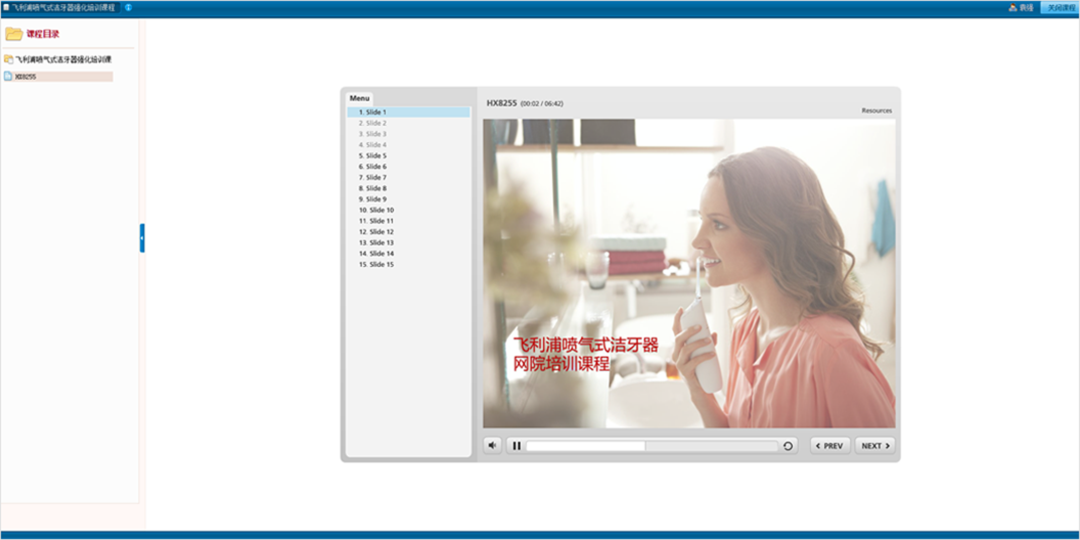Select the course title tab in top bar
1080x540 pixels.
[x=60, y=8]
